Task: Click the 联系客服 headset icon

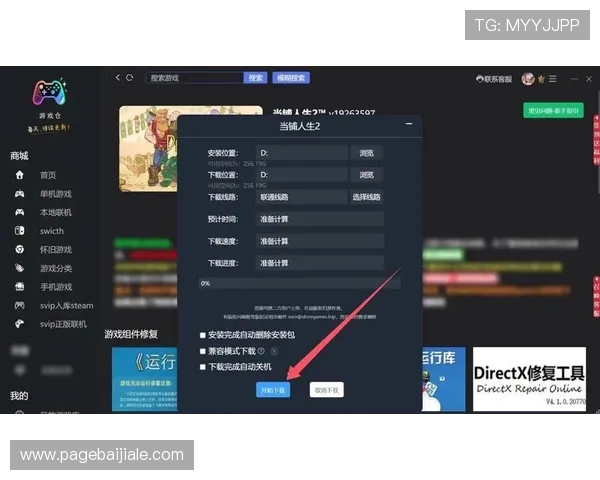Action: 479,79
